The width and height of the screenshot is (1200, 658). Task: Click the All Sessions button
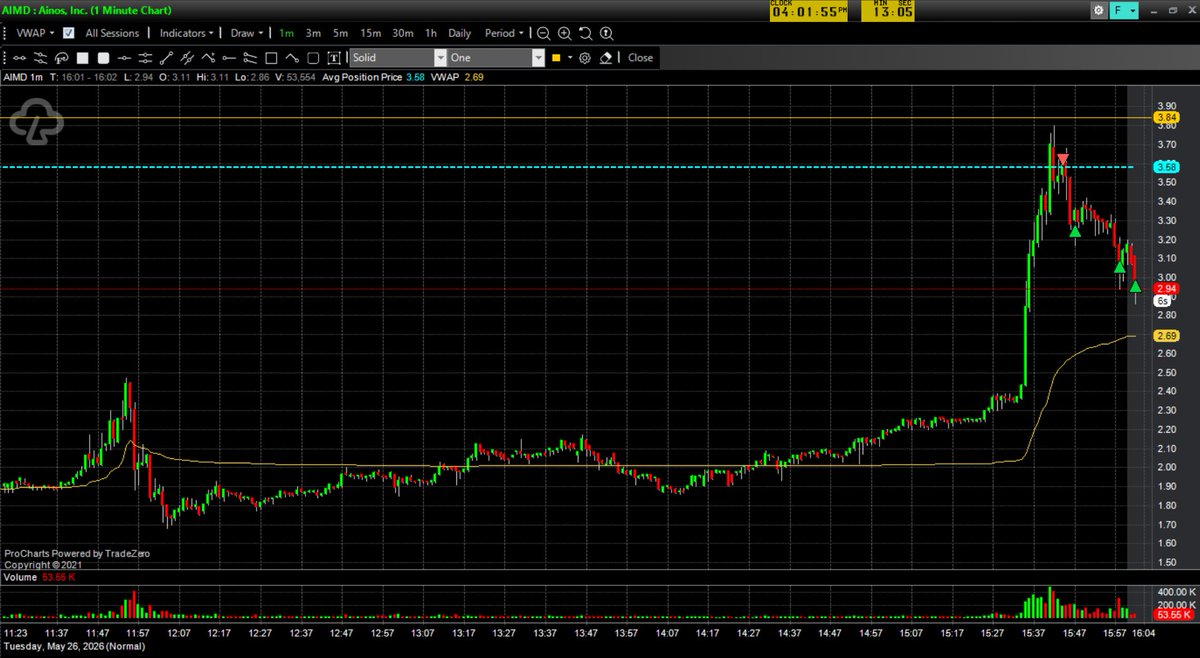pyautogui.click(x=112, y=33)
